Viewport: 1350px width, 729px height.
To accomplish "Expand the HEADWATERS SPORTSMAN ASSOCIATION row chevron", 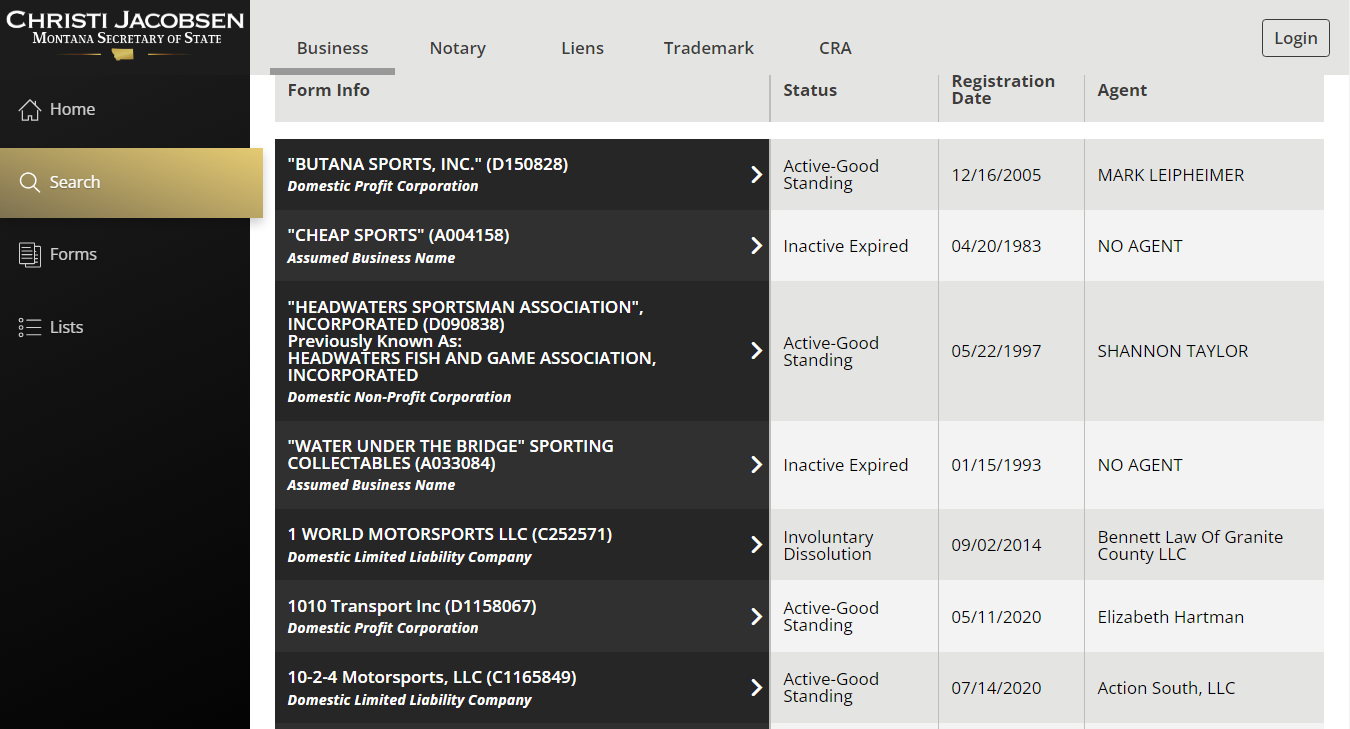I will click(x=757, y=351).
